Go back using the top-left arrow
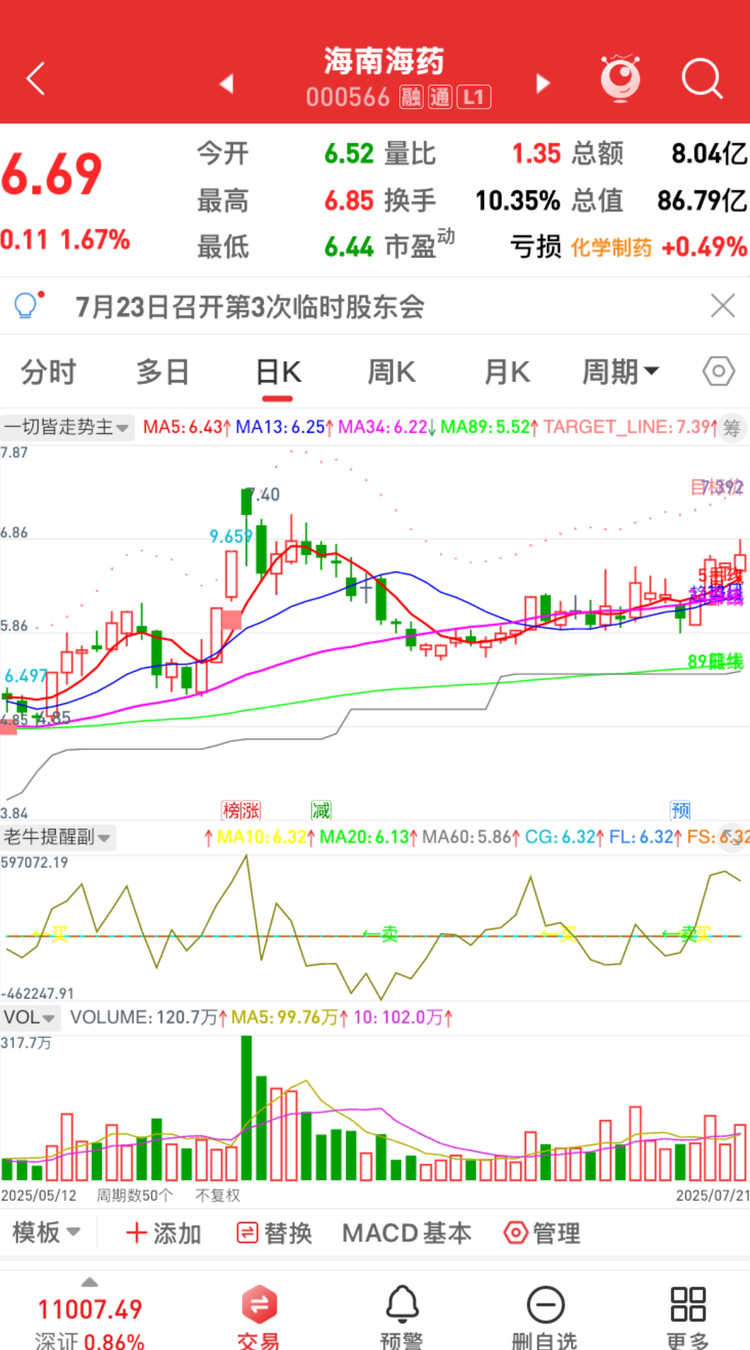Image resolution: width=750 pixels, height=1350 pixels. (x=36, y=78)
